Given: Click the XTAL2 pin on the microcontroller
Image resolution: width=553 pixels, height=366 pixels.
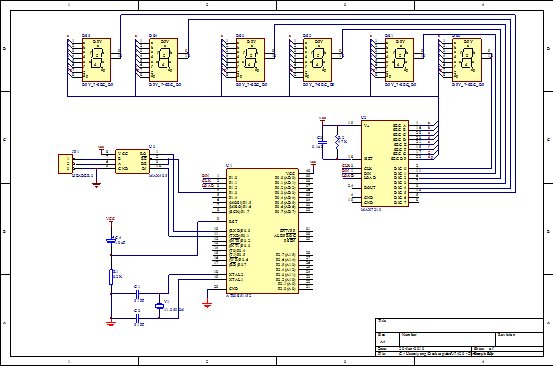Looking at the screenshot, I should click(236, 274).
